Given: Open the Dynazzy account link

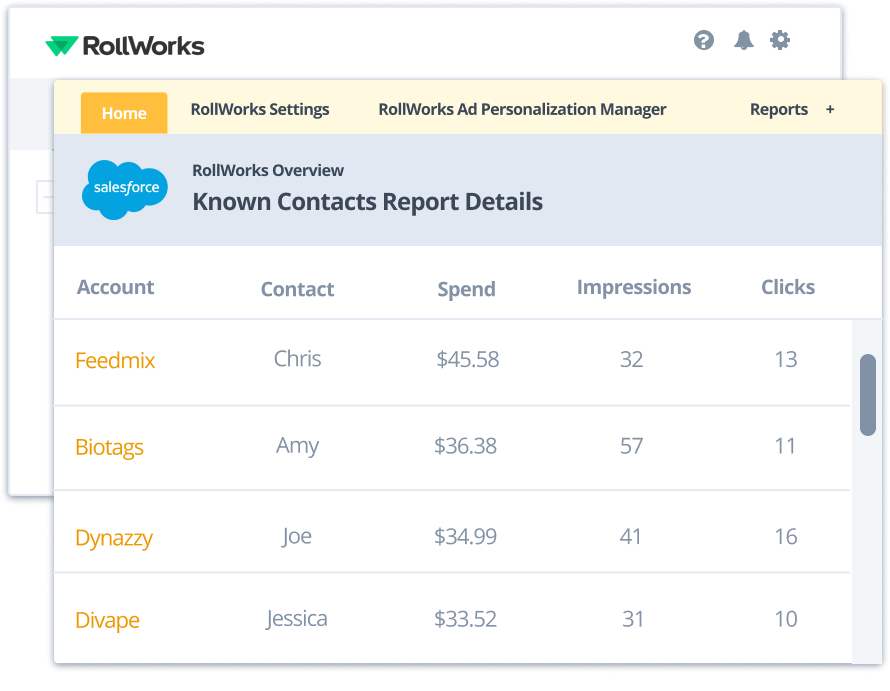Looking at the screenshot, I should point(114,538).
